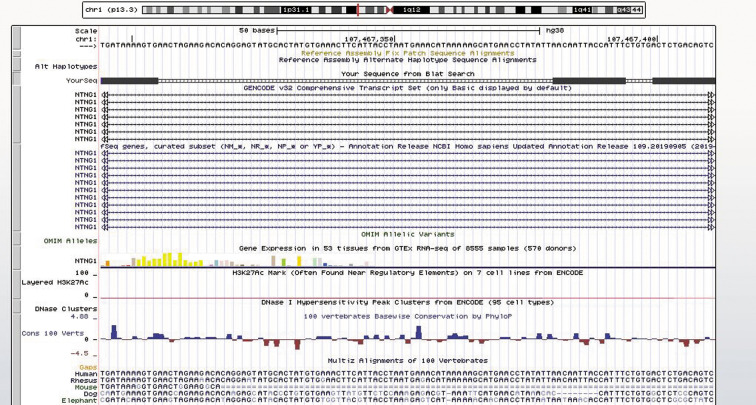Open 'Reference Assembly Alternate Haplotype Sequence Alignments' title
Image resolution: width=756 pixels, height=405 pixels.
tap(407, 60)
